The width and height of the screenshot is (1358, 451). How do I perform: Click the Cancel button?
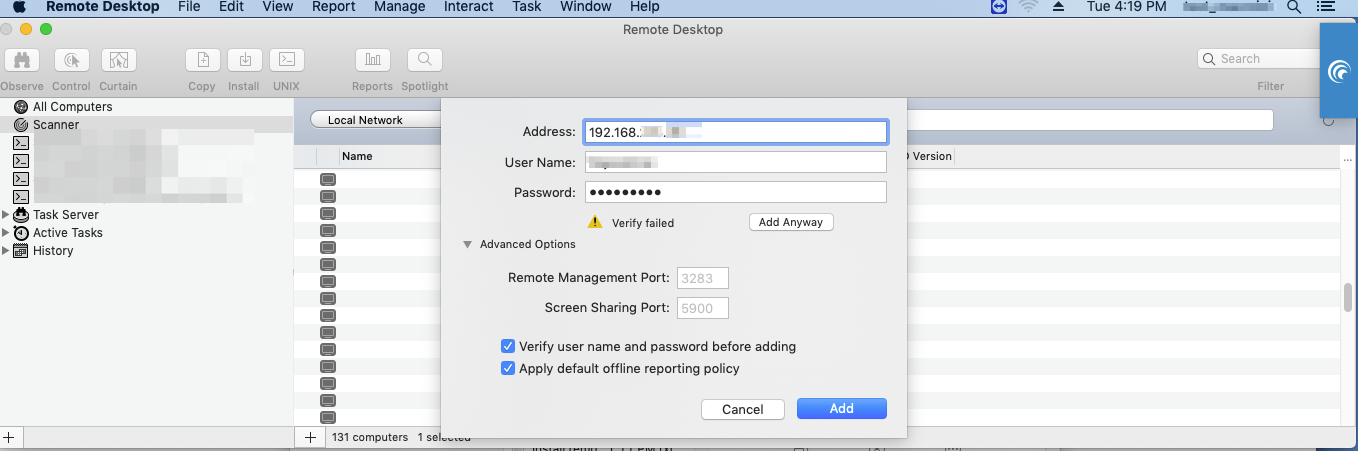pyautogui.click(x=743, y=409)
